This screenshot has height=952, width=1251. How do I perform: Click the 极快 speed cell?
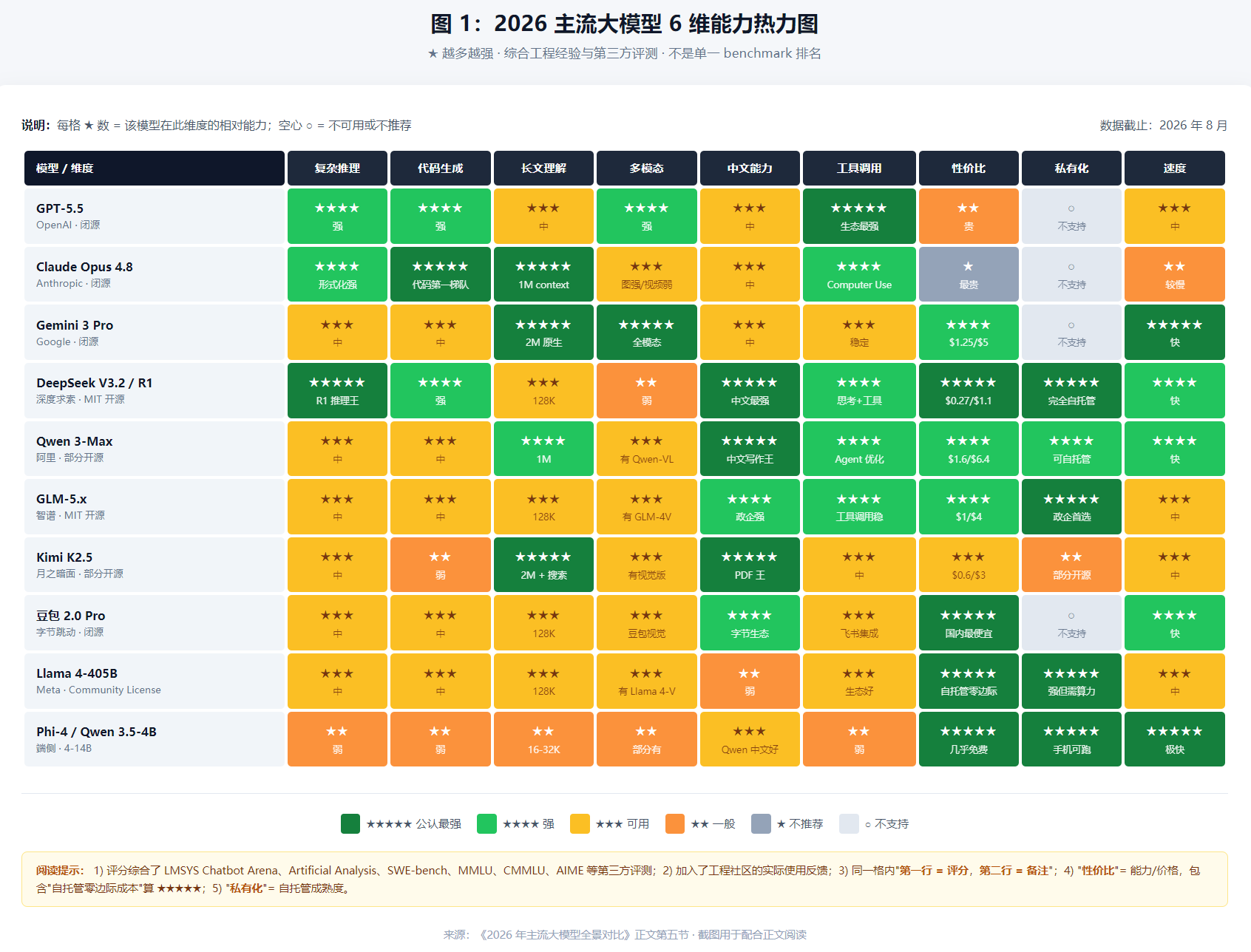(x=1175, y=739)
